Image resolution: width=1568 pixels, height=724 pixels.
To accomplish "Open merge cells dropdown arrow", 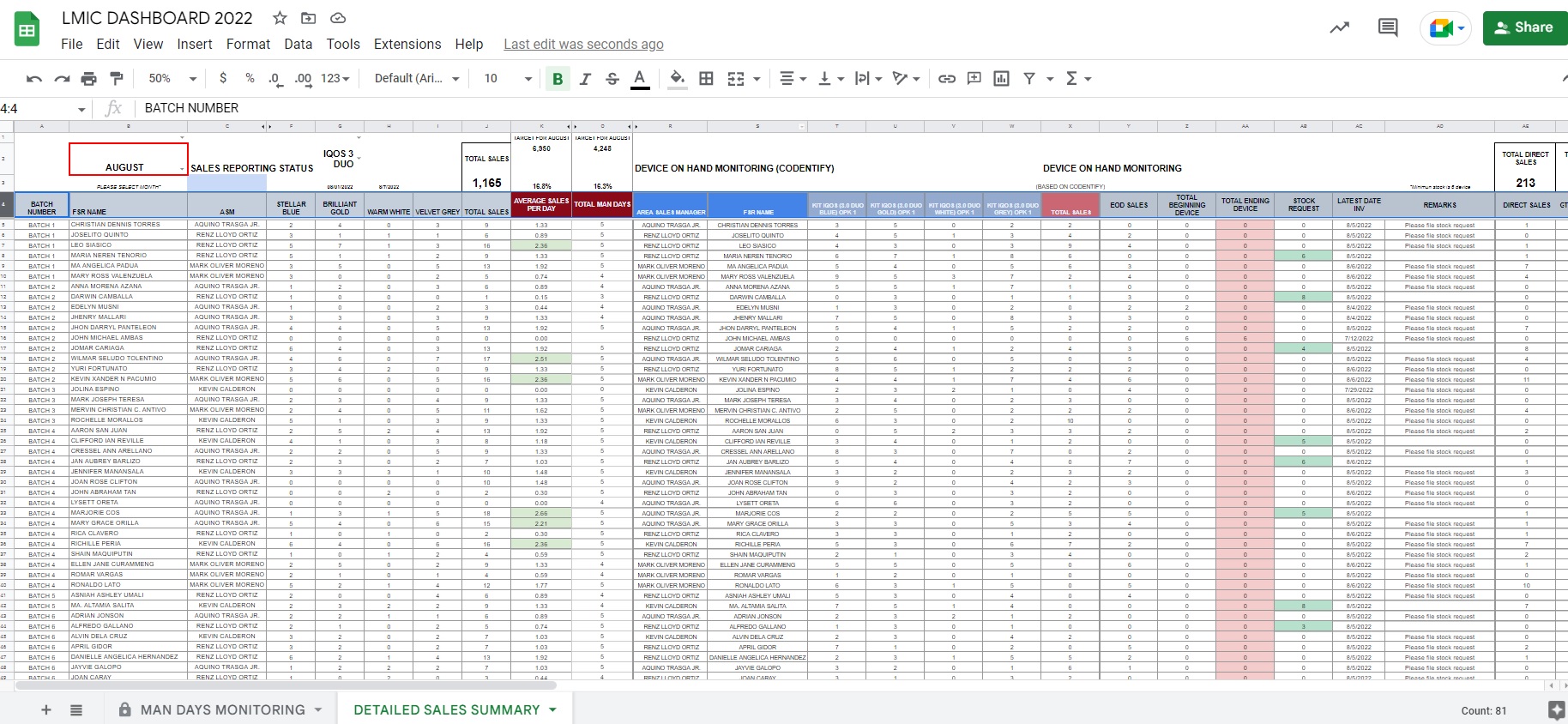I will click(757, 79).
